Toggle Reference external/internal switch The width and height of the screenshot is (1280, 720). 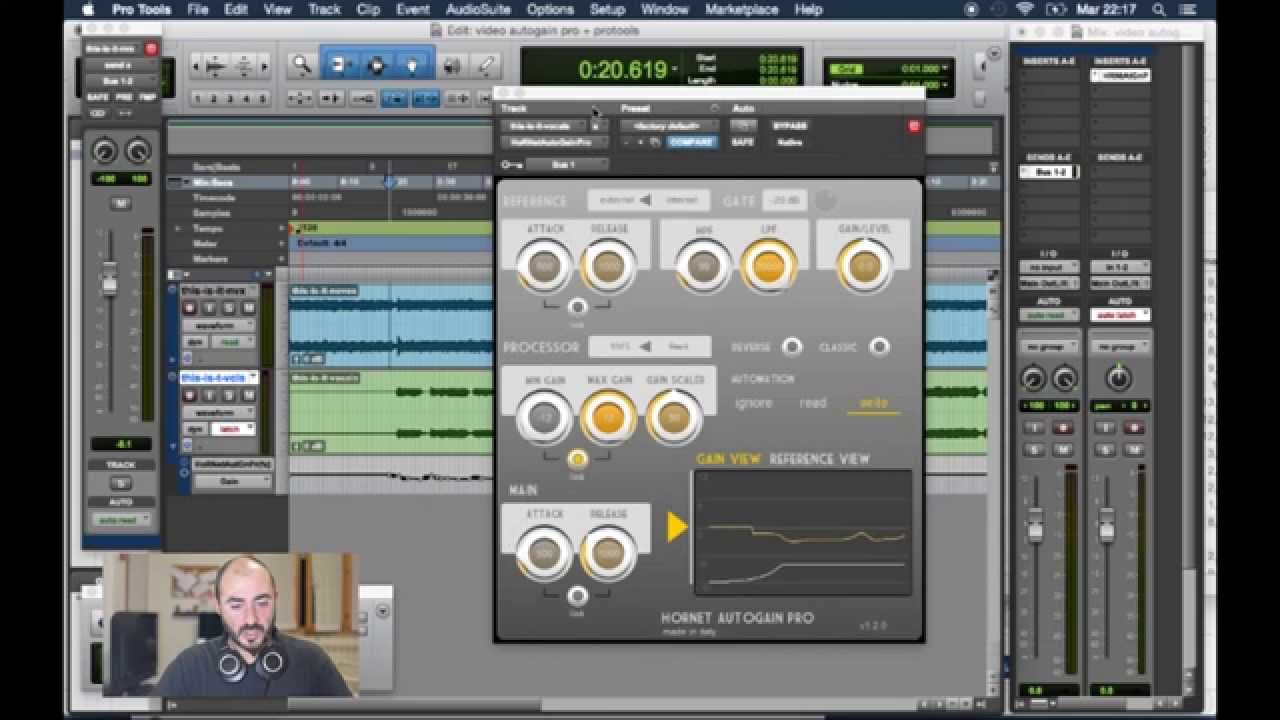click(648, 200)
